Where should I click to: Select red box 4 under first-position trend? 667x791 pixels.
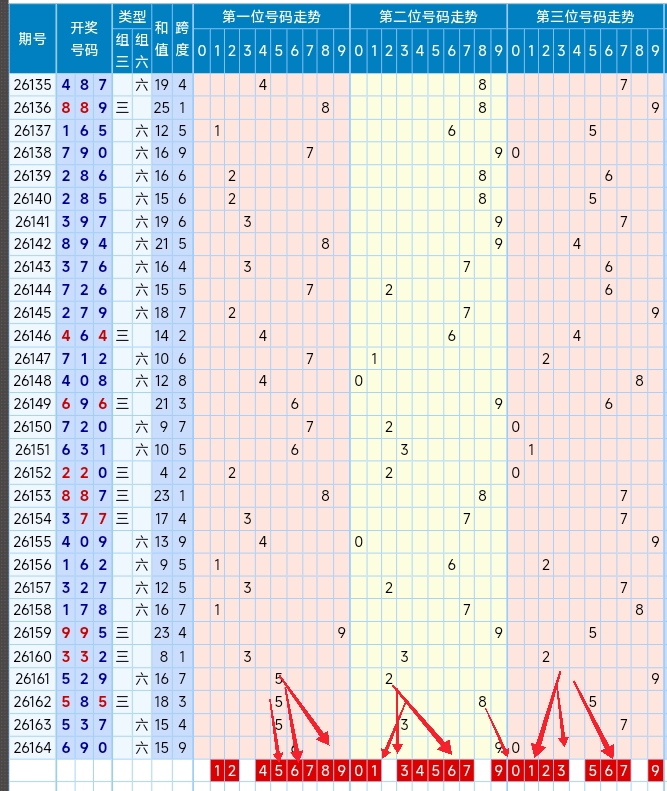(263, 770)
